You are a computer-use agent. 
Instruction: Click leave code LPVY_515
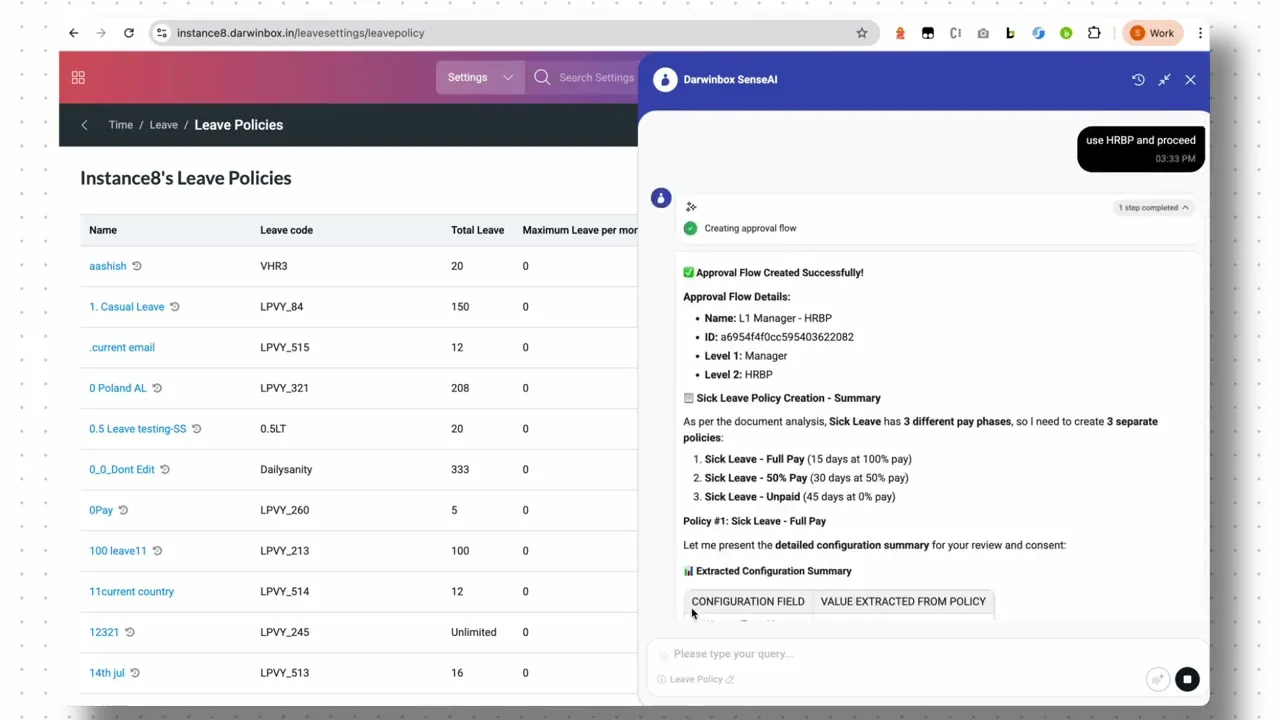coord(285,348)
